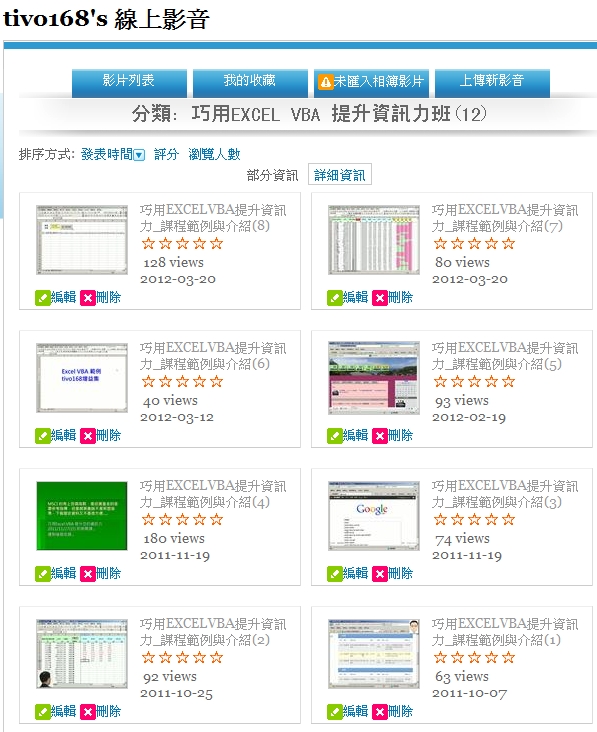The width and height of the screenshot is (597, 732).
Task: Click the pink delete icon for video (1)
Action: [379, 712]
